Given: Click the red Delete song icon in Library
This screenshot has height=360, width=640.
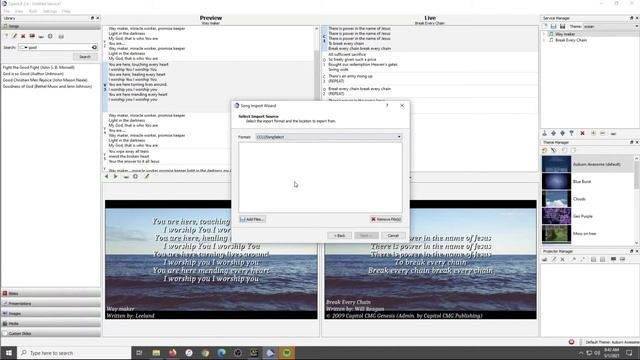Looking at the screenshot, I should pyautogui.click(x=23, y=36).
